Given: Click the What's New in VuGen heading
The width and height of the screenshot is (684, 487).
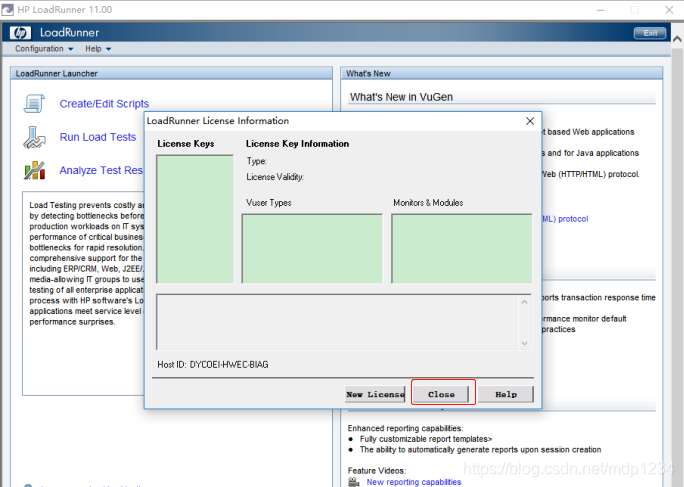Looking at the screenshot, I should [401, 97].
